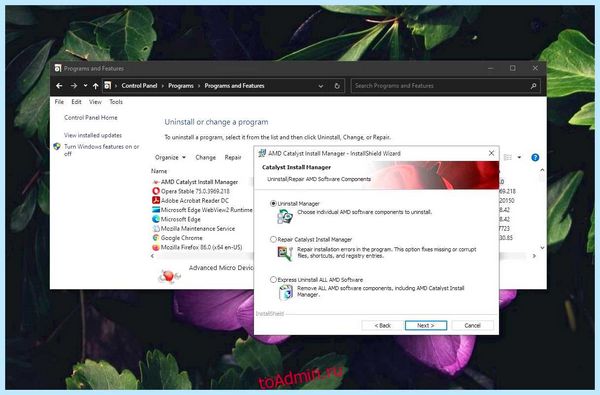
Task: Cancel the AMD Catalyst Install Manager wizard
Action: (472, 325)
